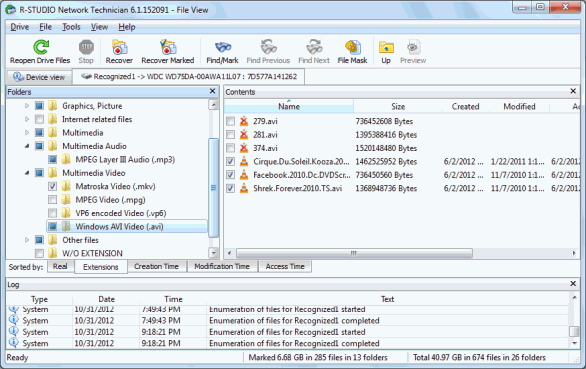Click the Preview toolbar icon
The image size is (586, 369).
[x=413, y=47]
